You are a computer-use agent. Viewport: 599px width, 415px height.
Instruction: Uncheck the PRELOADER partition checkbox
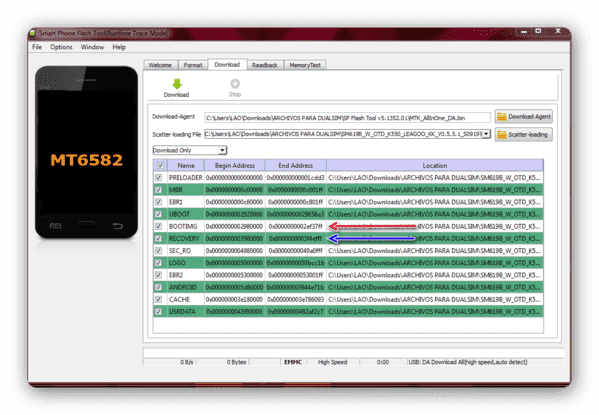pos(159,178)
